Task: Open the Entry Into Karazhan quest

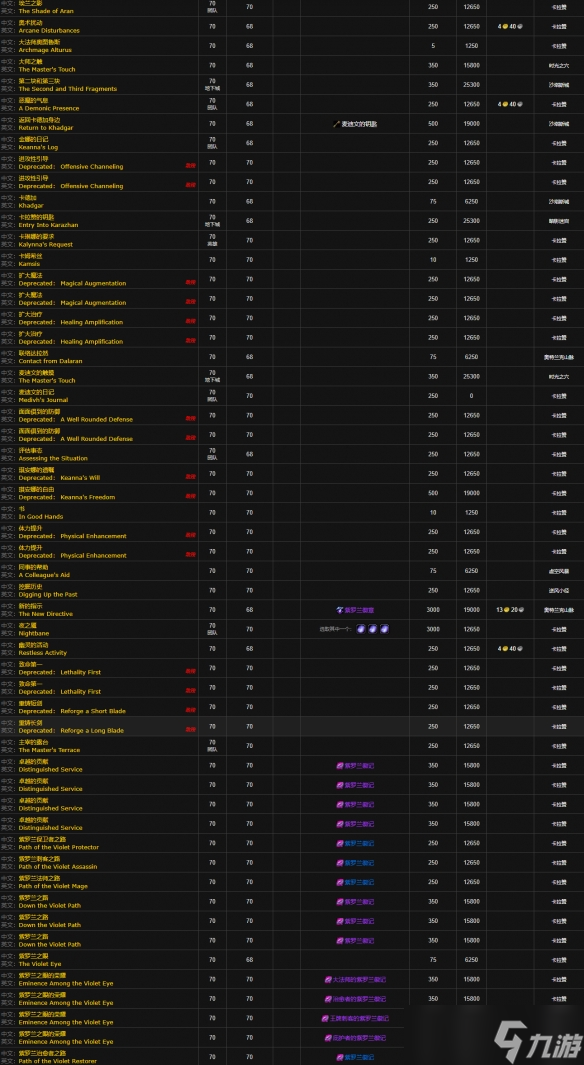Action: click(48, 225)
